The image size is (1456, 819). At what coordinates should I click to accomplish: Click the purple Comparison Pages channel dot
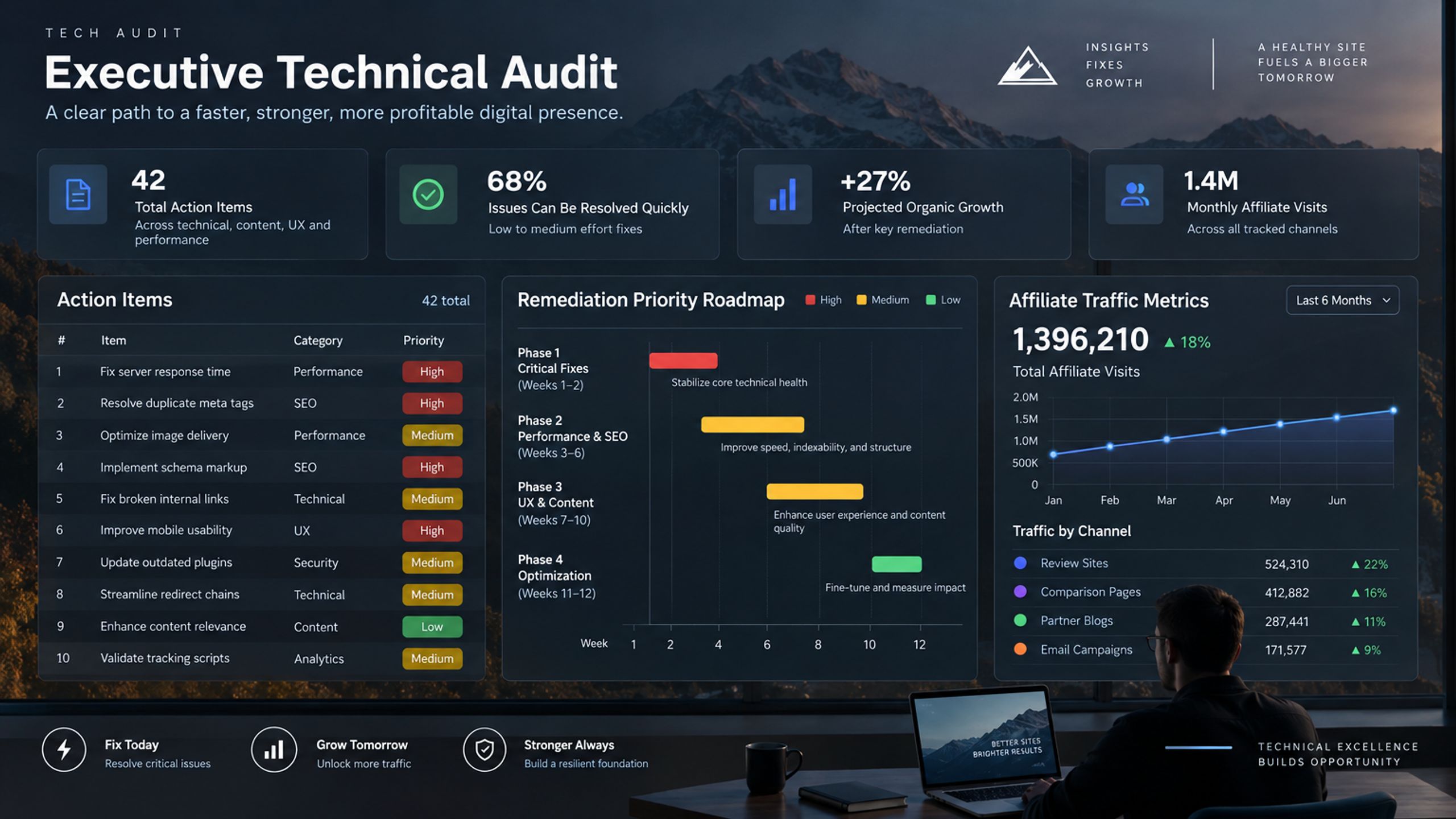(1020, 591)
